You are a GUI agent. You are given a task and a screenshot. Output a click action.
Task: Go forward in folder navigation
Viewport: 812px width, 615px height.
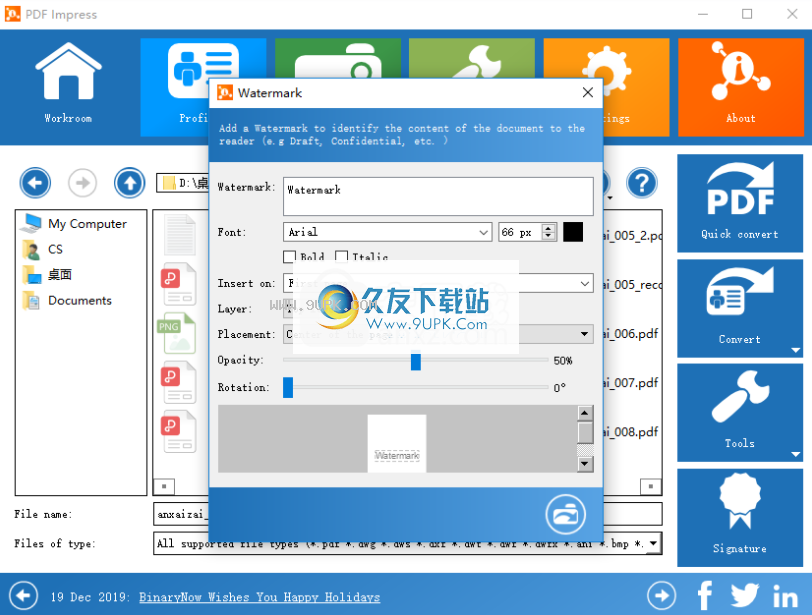click(x=83, y=183)
